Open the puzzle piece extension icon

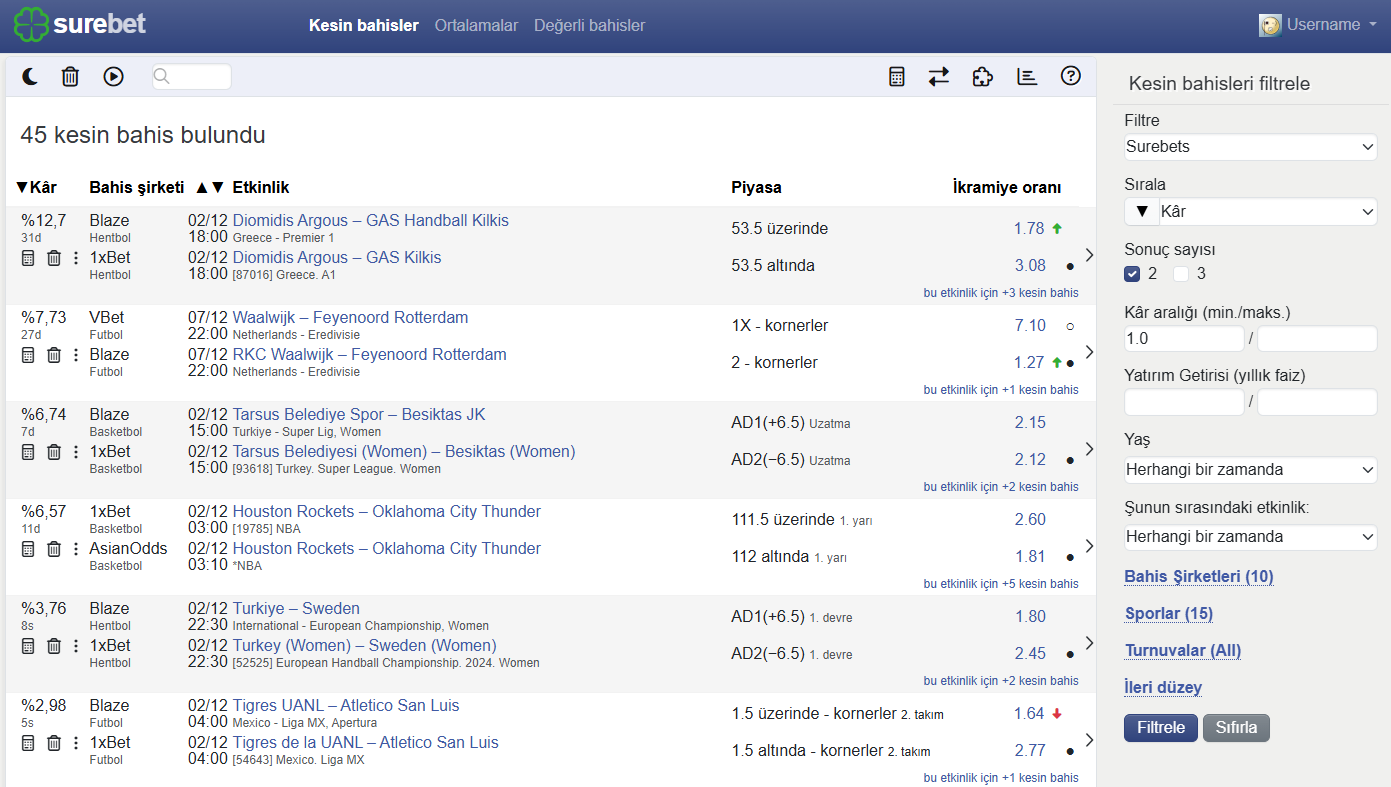[983, 76]
